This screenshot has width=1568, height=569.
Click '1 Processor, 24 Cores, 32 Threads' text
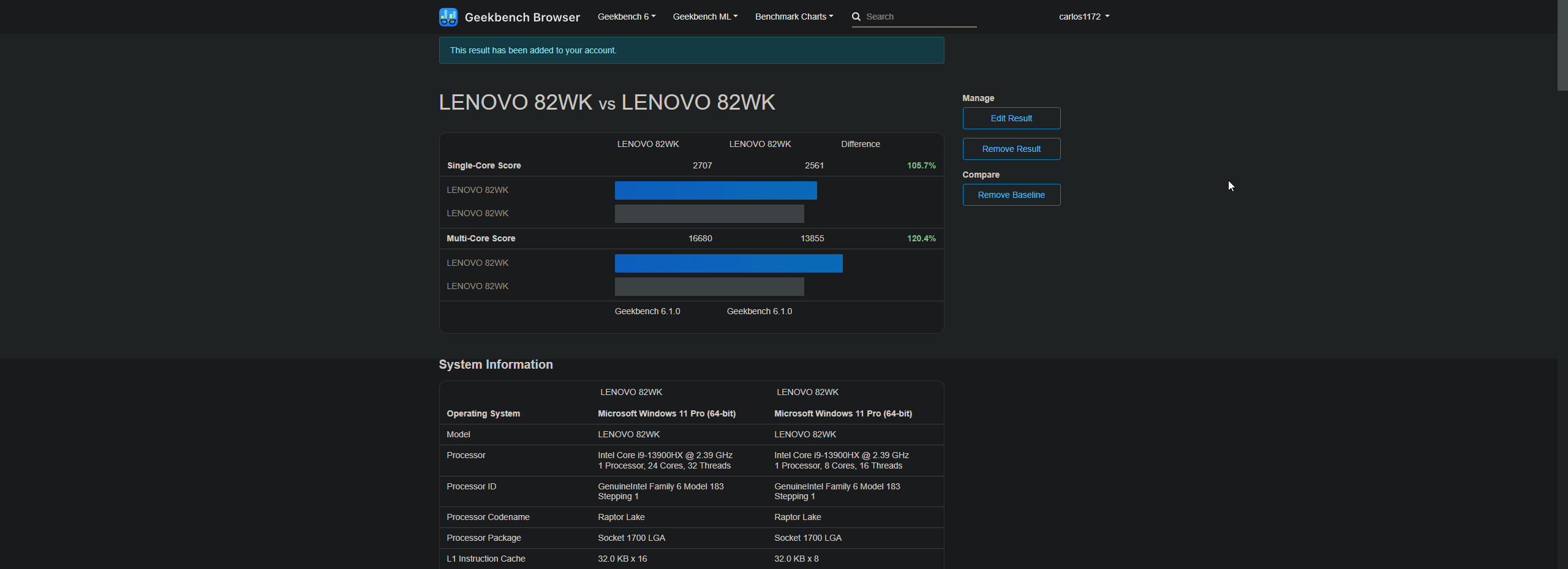point(664,465)
